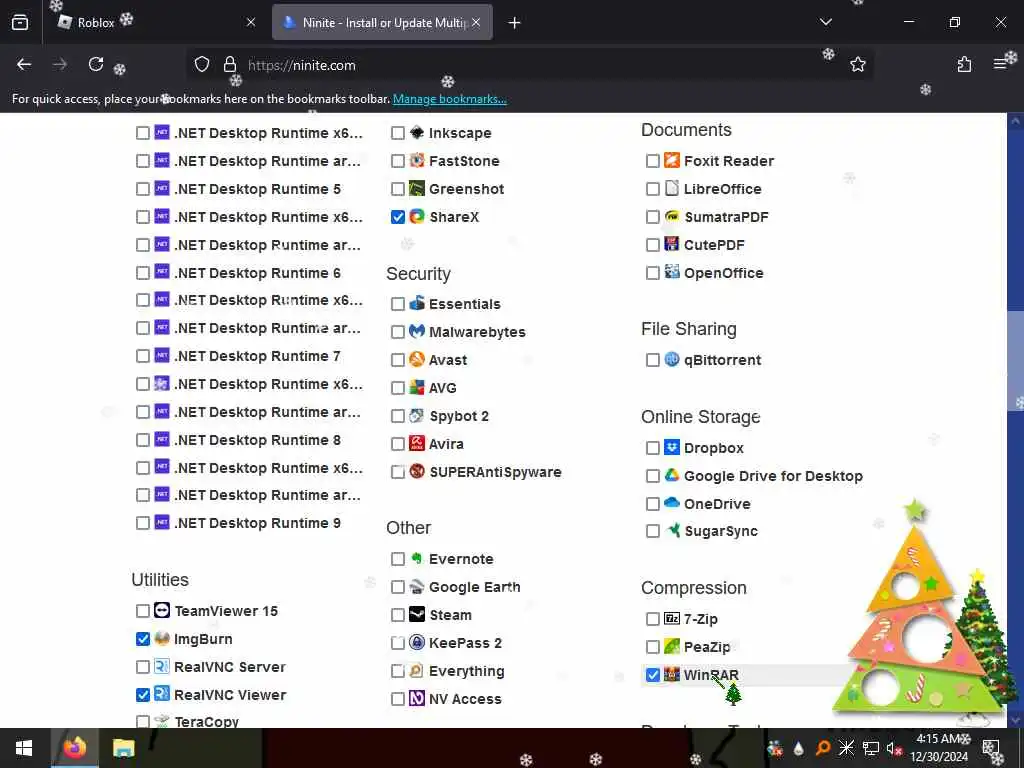Switch to the Roblox tab

(x=152, y=22)
